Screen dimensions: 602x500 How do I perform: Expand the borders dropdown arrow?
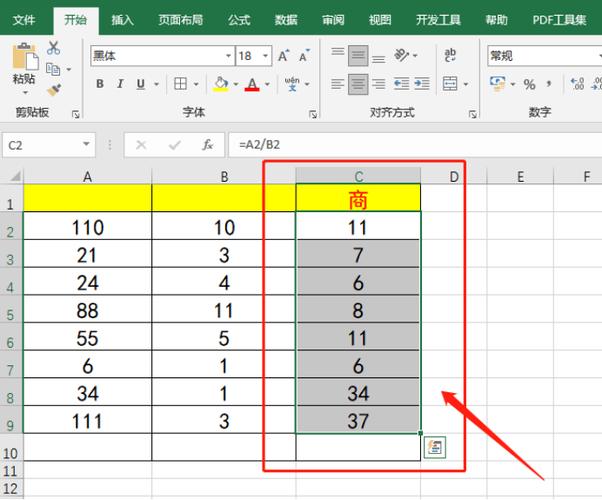pos(196,84)
